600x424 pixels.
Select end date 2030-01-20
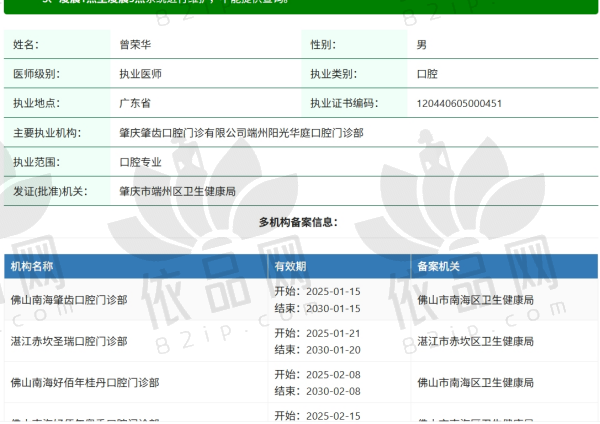[333, 350]
